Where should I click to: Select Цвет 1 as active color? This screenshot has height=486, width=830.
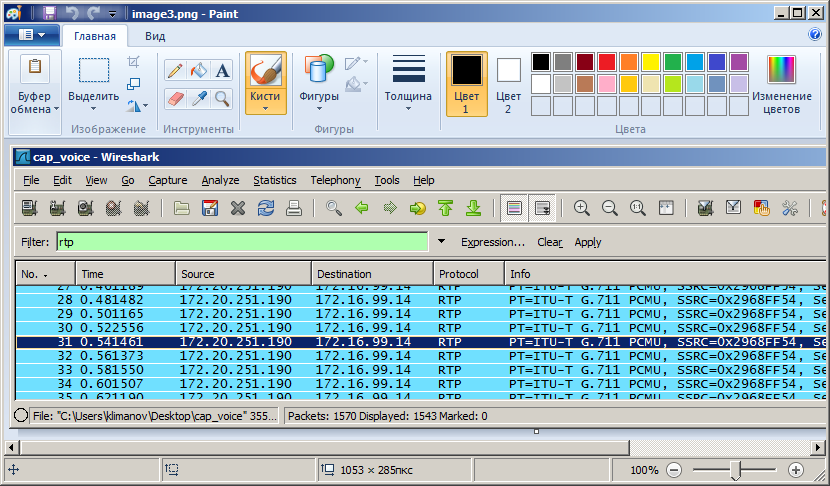pos(466,84)
